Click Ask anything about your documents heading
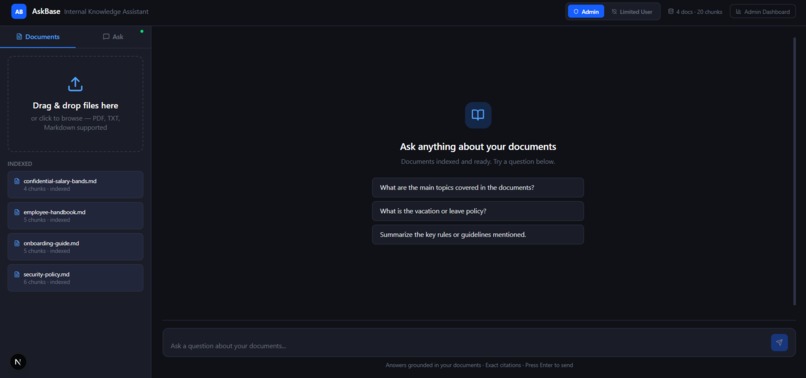This screenshot has width=806, height=378. click(x=478, y=147)
